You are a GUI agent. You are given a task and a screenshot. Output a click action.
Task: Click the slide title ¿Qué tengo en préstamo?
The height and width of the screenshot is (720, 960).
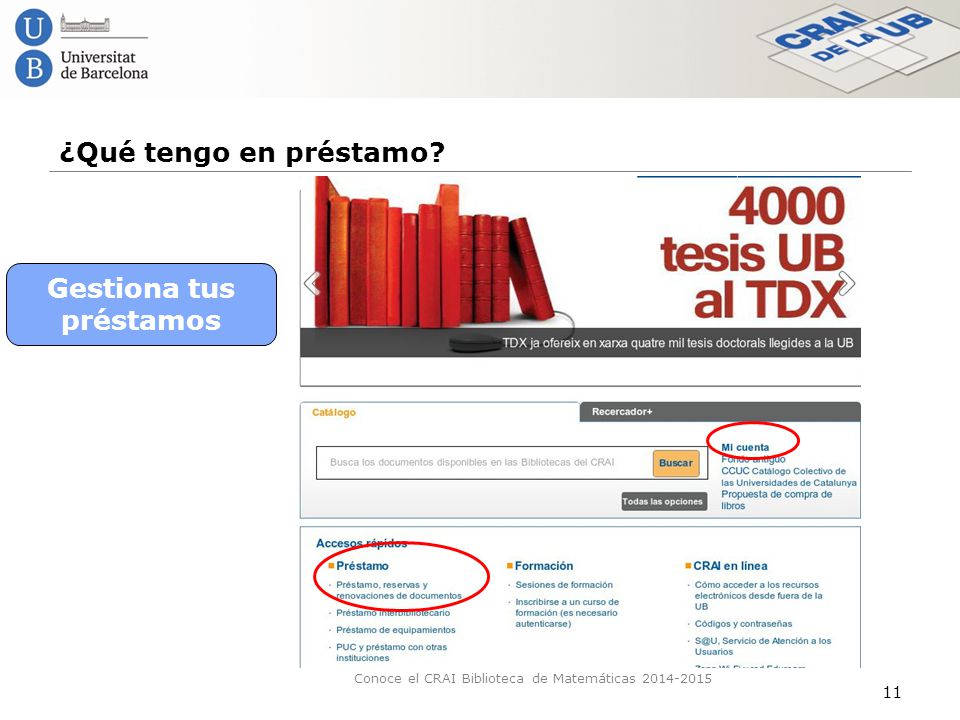[x=252, y=152]
